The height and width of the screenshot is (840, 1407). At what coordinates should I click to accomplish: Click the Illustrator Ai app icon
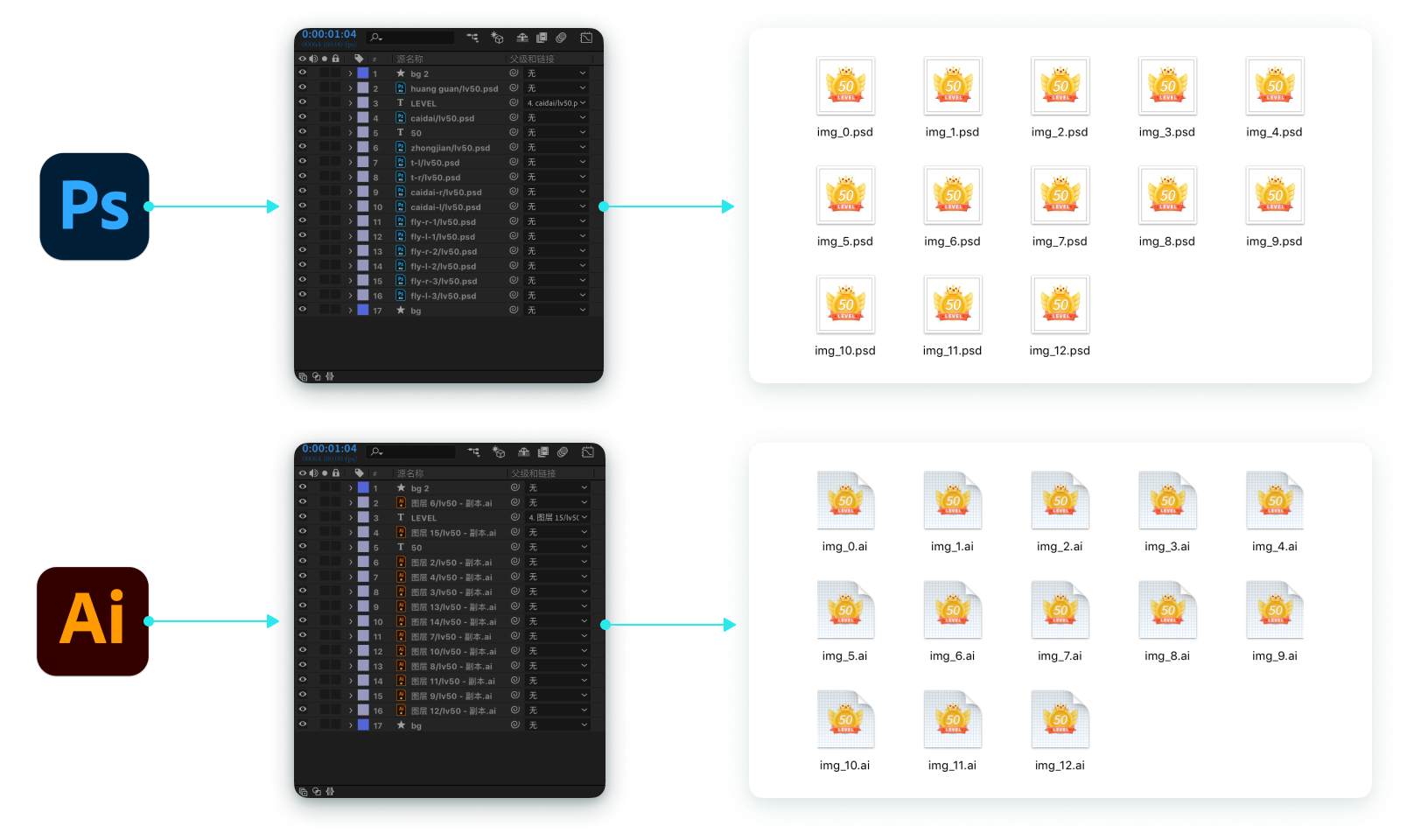(x=93, y=620)
